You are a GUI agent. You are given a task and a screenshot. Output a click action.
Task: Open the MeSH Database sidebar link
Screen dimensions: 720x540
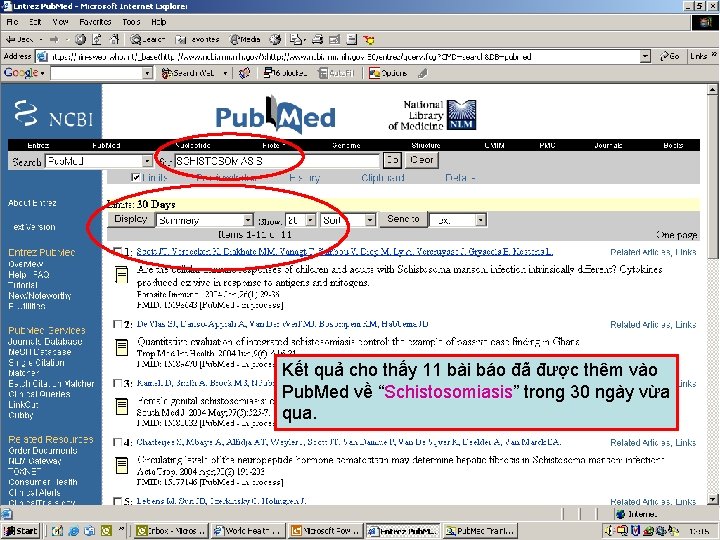click(39, 352)
